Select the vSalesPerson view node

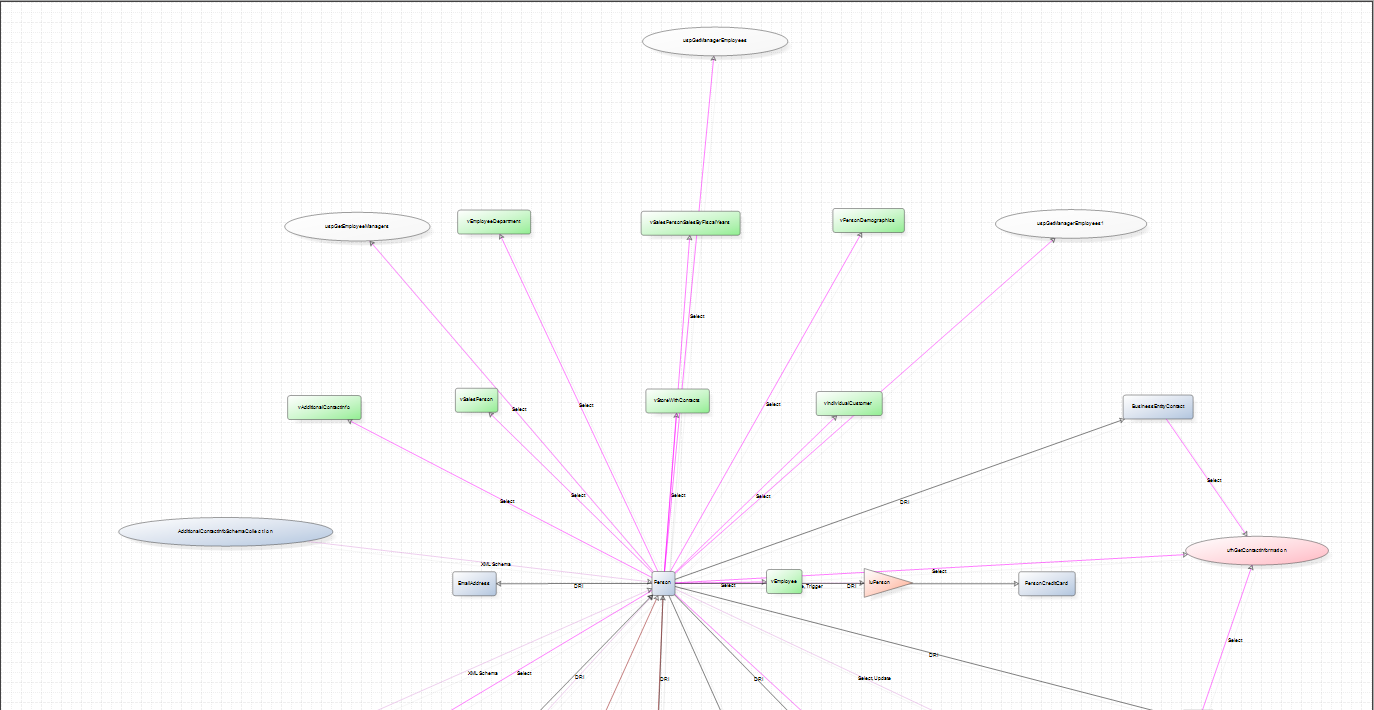coord(476,399)
